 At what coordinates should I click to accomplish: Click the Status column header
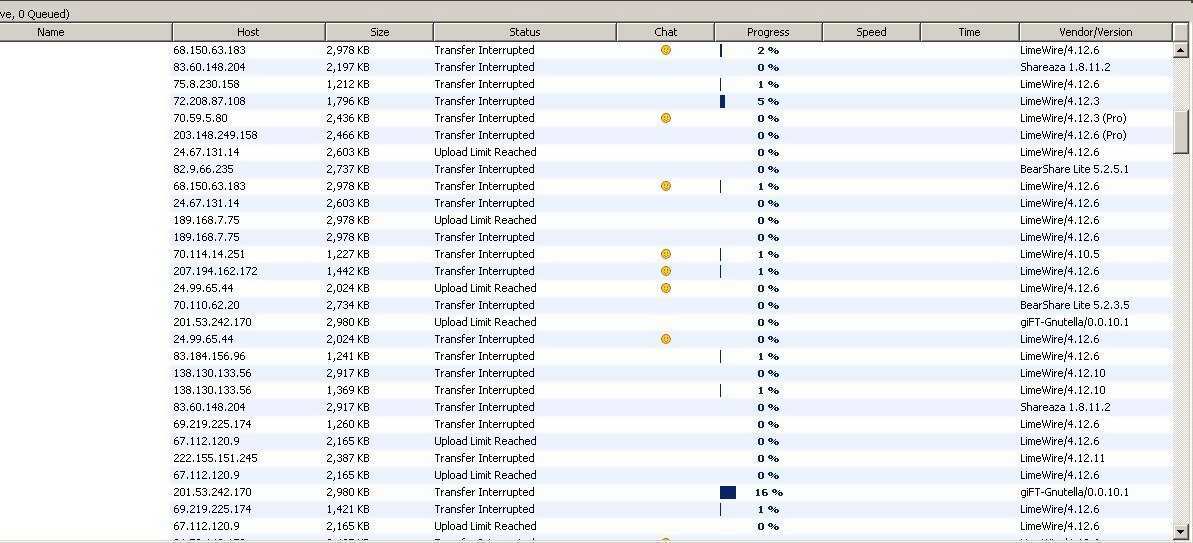(524, 32)
